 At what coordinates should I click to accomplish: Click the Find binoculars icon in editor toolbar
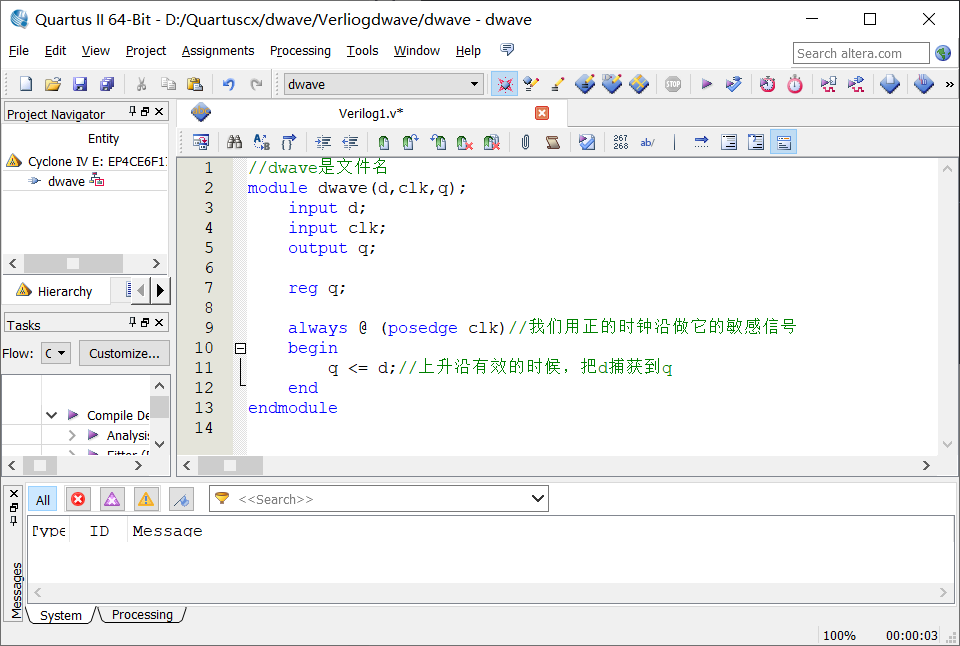click(234, 143)
